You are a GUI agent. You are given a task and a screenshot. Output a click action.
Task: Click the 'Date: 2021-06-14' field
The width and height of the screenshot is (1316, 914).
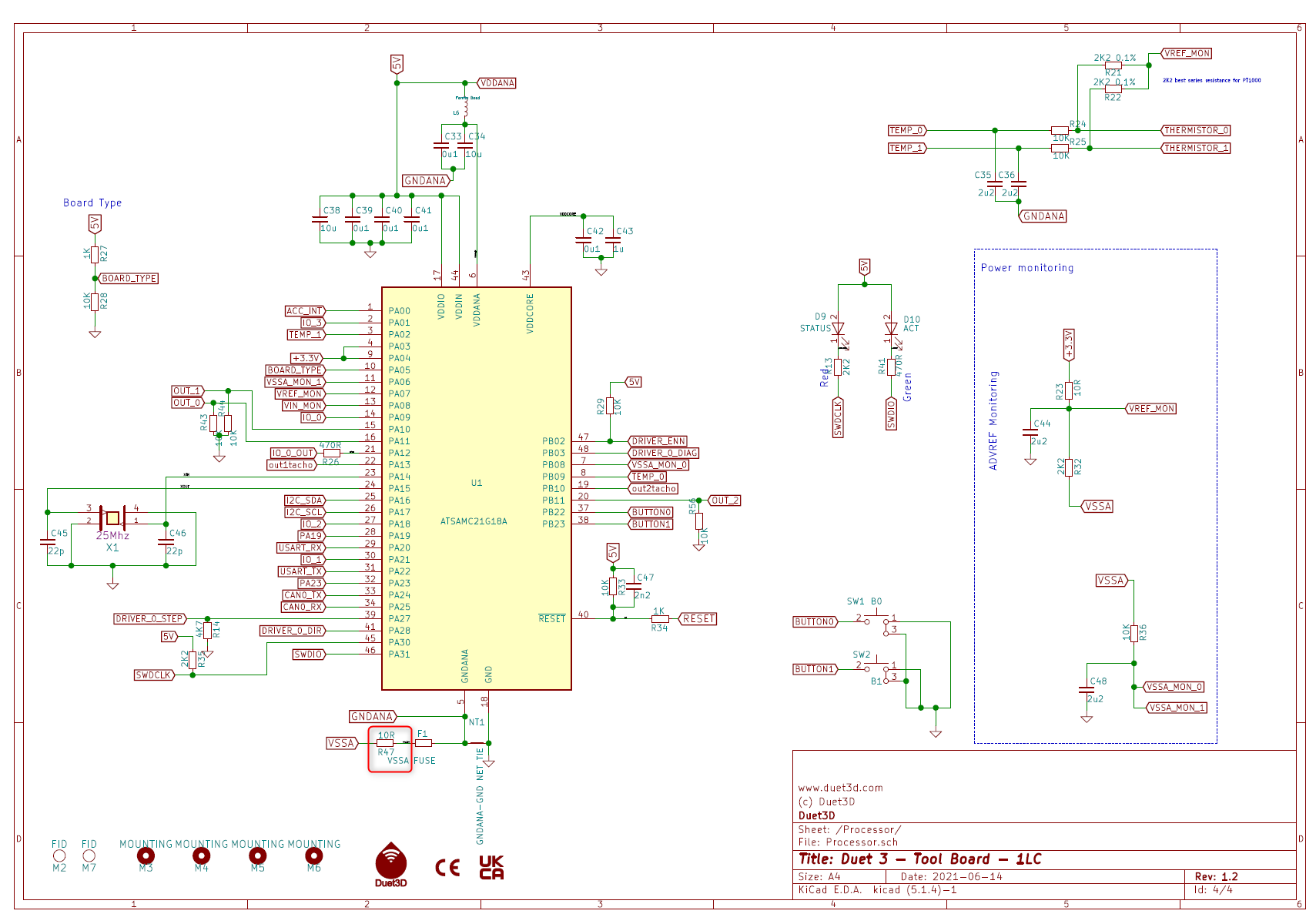tap(952, 876)
